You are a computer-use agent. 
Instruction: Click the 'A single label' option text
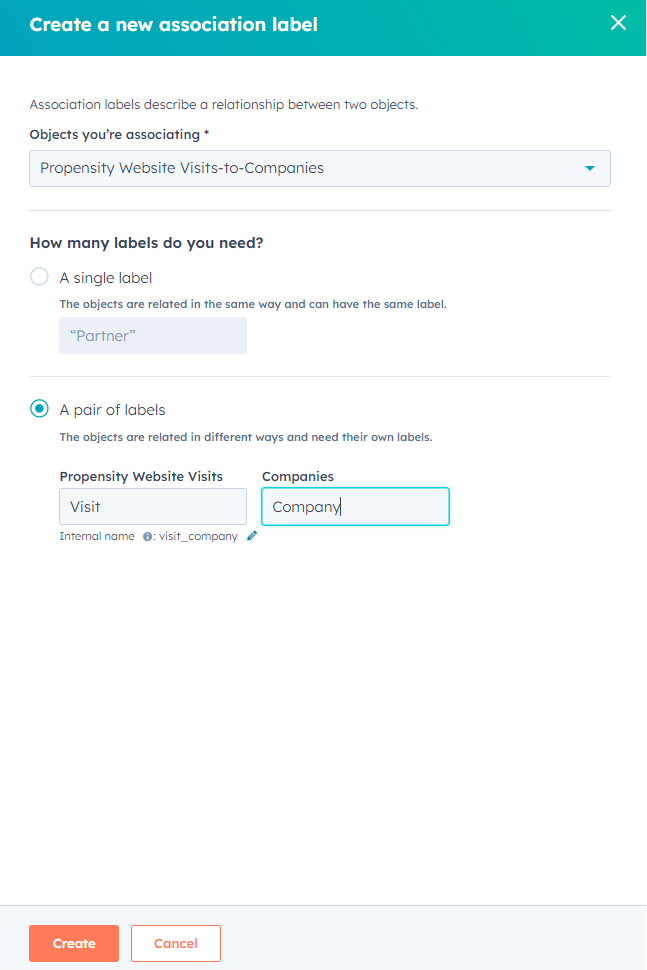tap(106, 278)
